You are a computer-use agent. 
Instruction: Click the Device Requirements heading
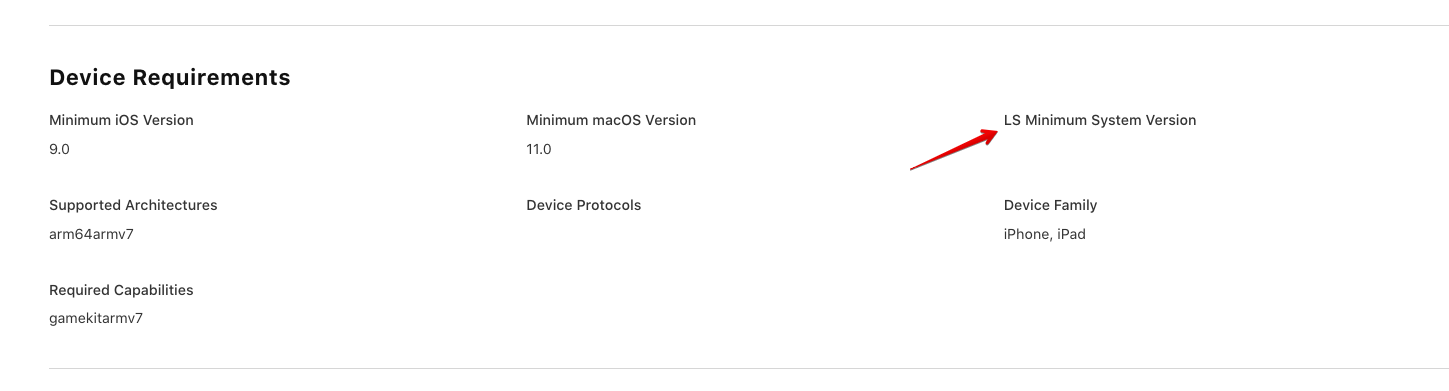[x=170, y=77]
